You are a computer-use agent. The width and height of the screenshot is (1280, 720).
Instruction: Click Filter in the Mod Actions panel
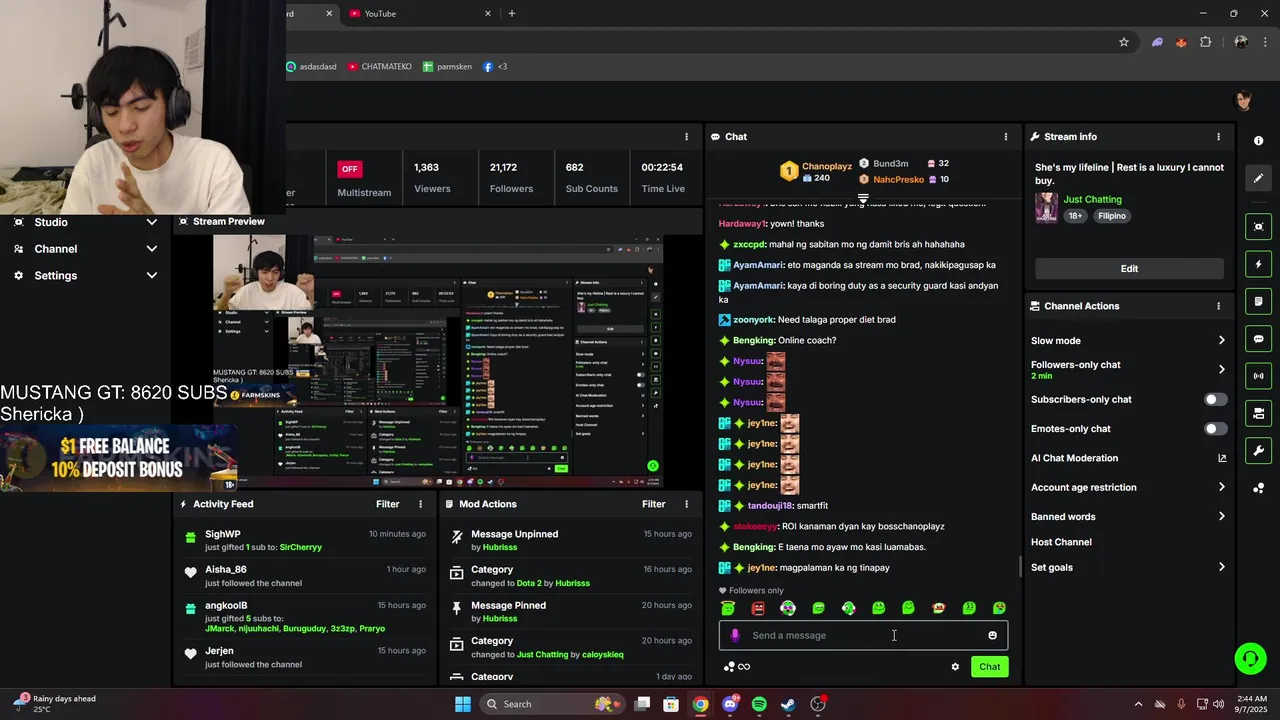click(653, 504)
